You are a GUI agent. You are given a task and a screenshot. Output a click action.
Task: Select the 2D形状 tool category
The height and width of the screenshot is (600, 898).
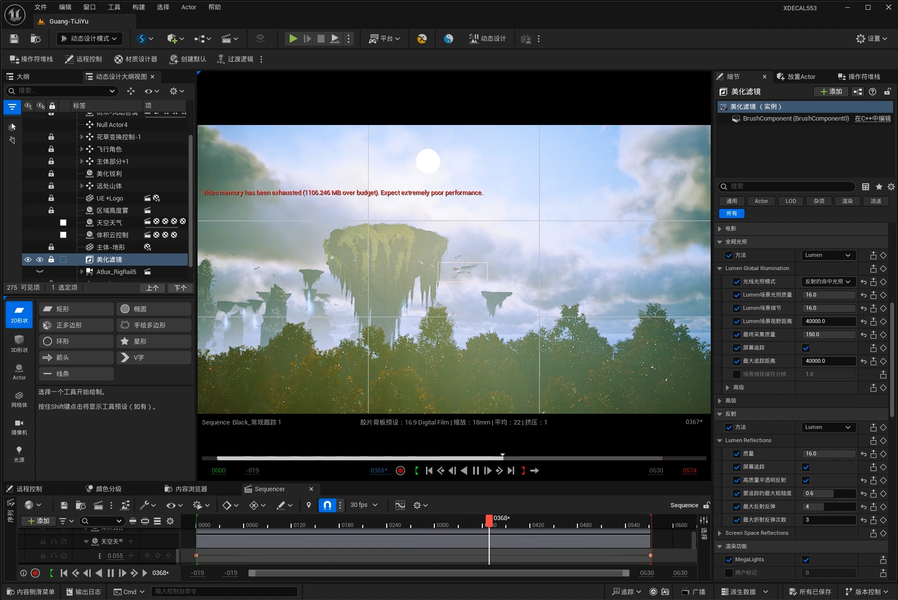[19, 314]
